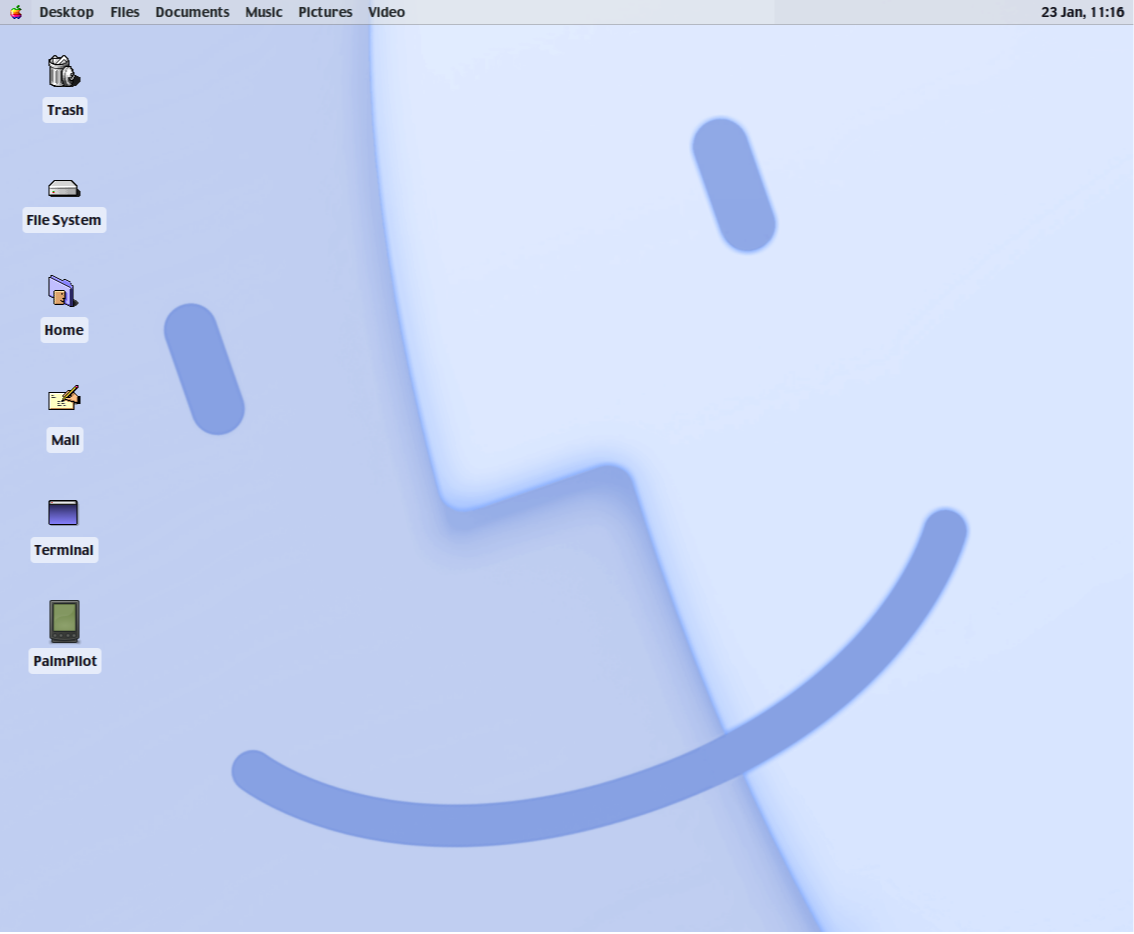Select the Terminal desktop icon
The width and height of the screenshot is (1134, 934).
click(63, 512)
